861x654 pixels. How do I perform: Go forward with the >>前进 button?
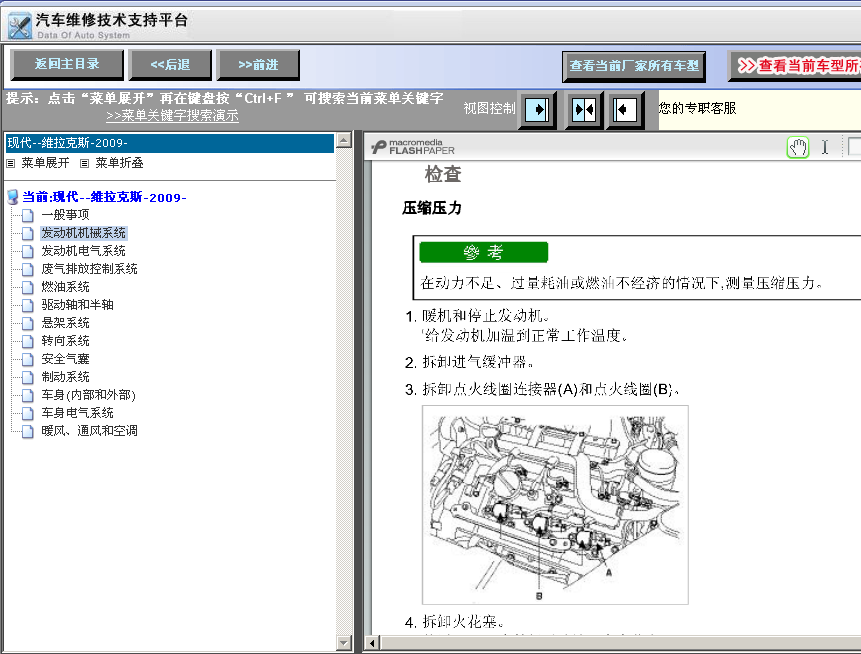click(x=258, y=65)
